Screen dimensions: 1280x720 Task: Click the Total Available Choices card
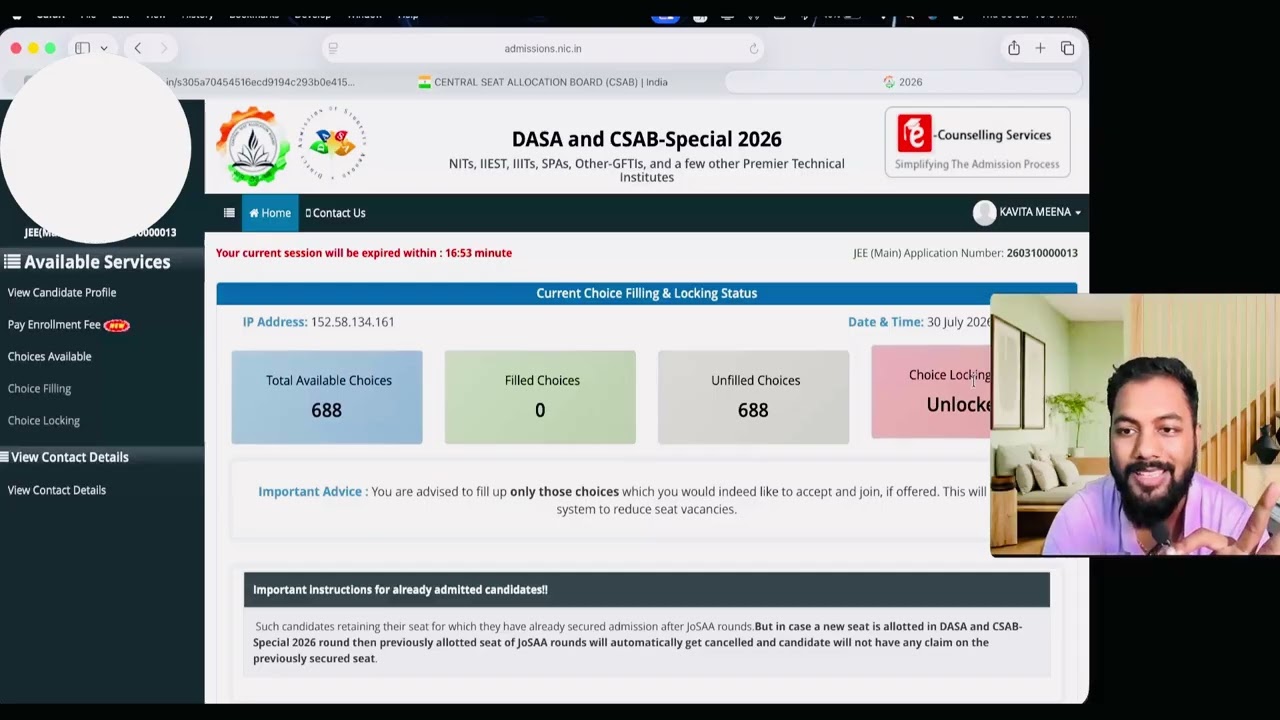[327, 397]
